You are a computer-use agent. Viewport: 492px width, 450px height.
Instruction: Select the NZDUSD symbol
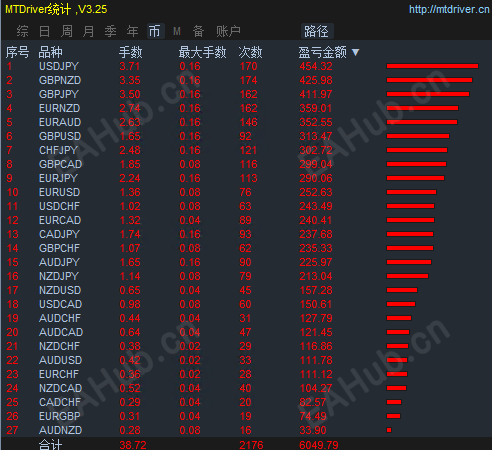[x=60, y=290]
